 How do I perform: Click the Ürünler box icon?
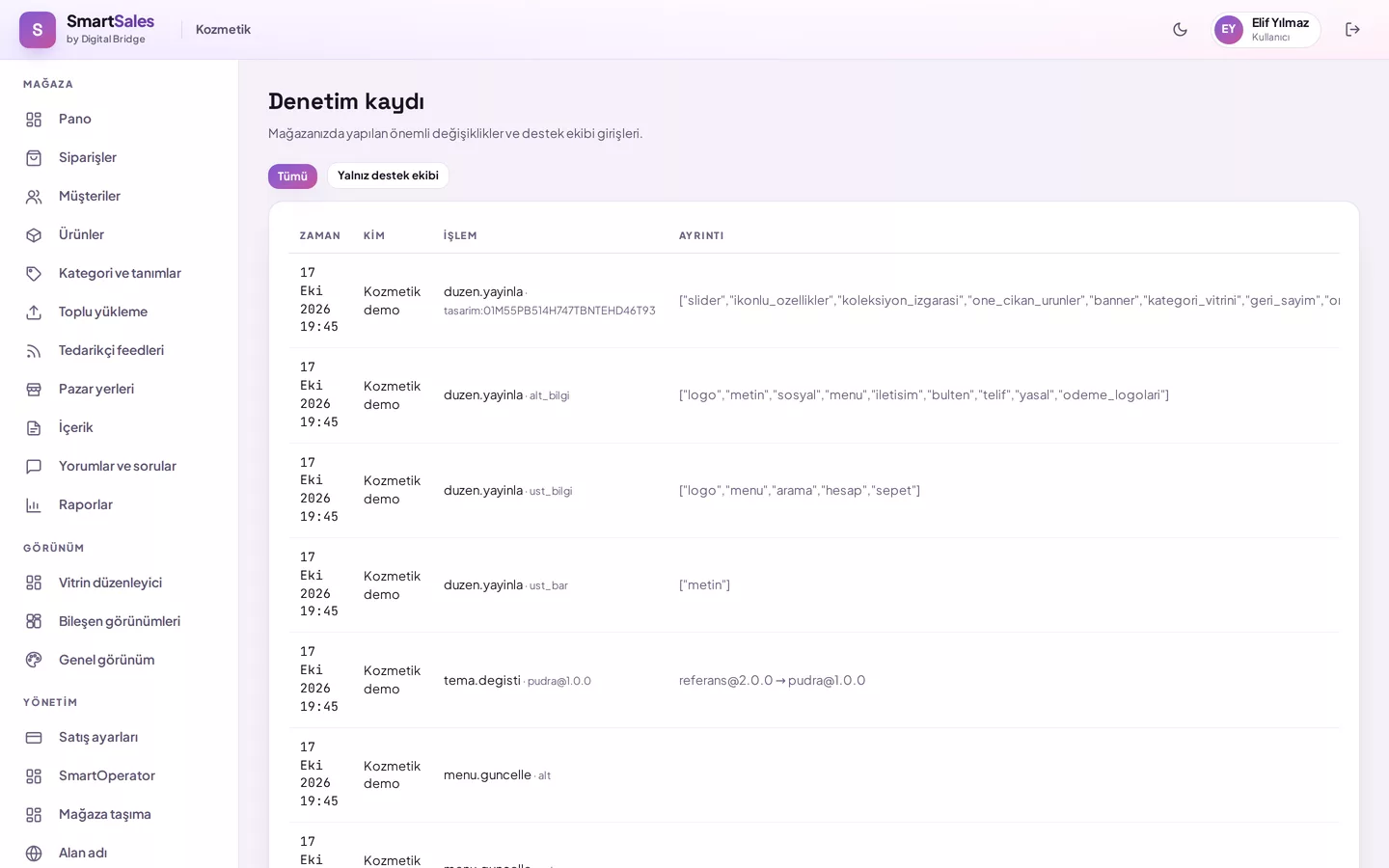(x=34, y=235)
